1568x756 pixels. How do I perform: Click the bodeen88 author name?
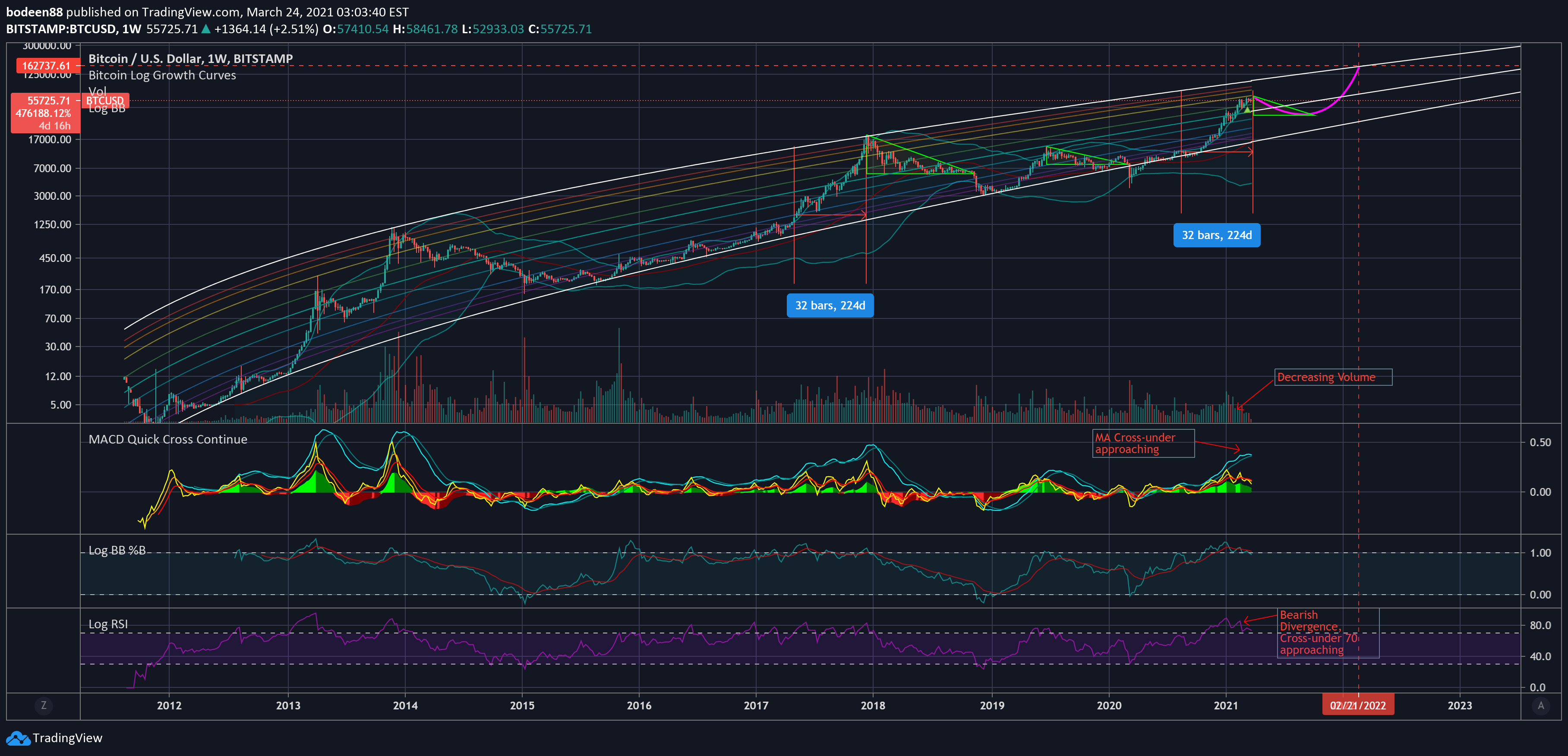34,12
